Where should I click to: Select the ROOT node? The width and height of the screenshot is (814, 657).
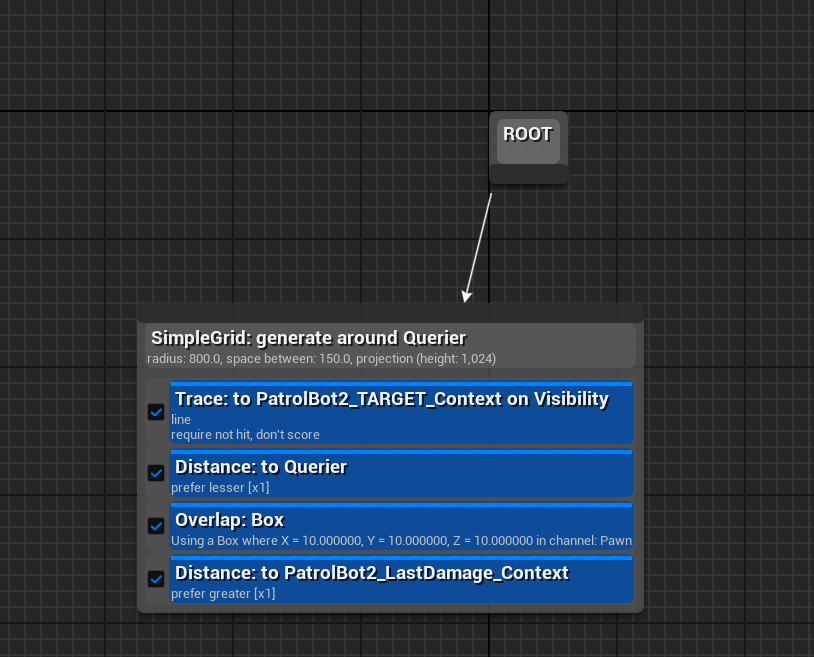click(x=528, y=141)
